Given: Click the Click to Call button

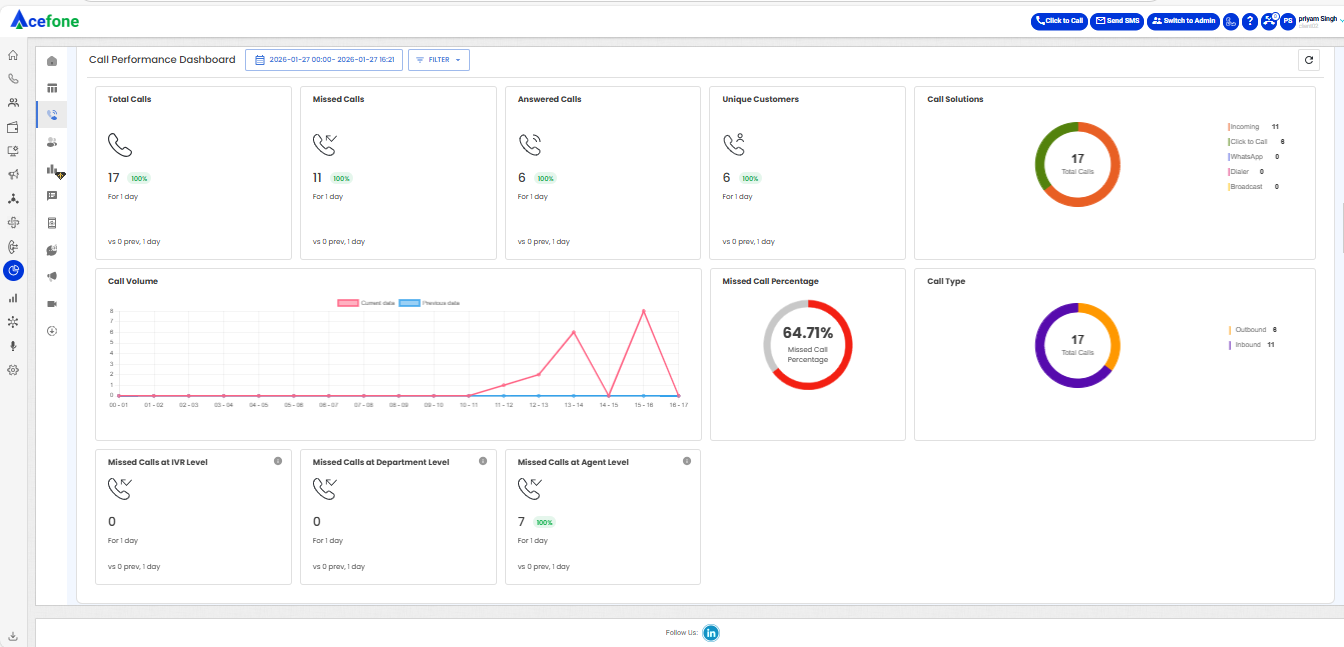Looking at the screenshot, I should click(1059, 21).
